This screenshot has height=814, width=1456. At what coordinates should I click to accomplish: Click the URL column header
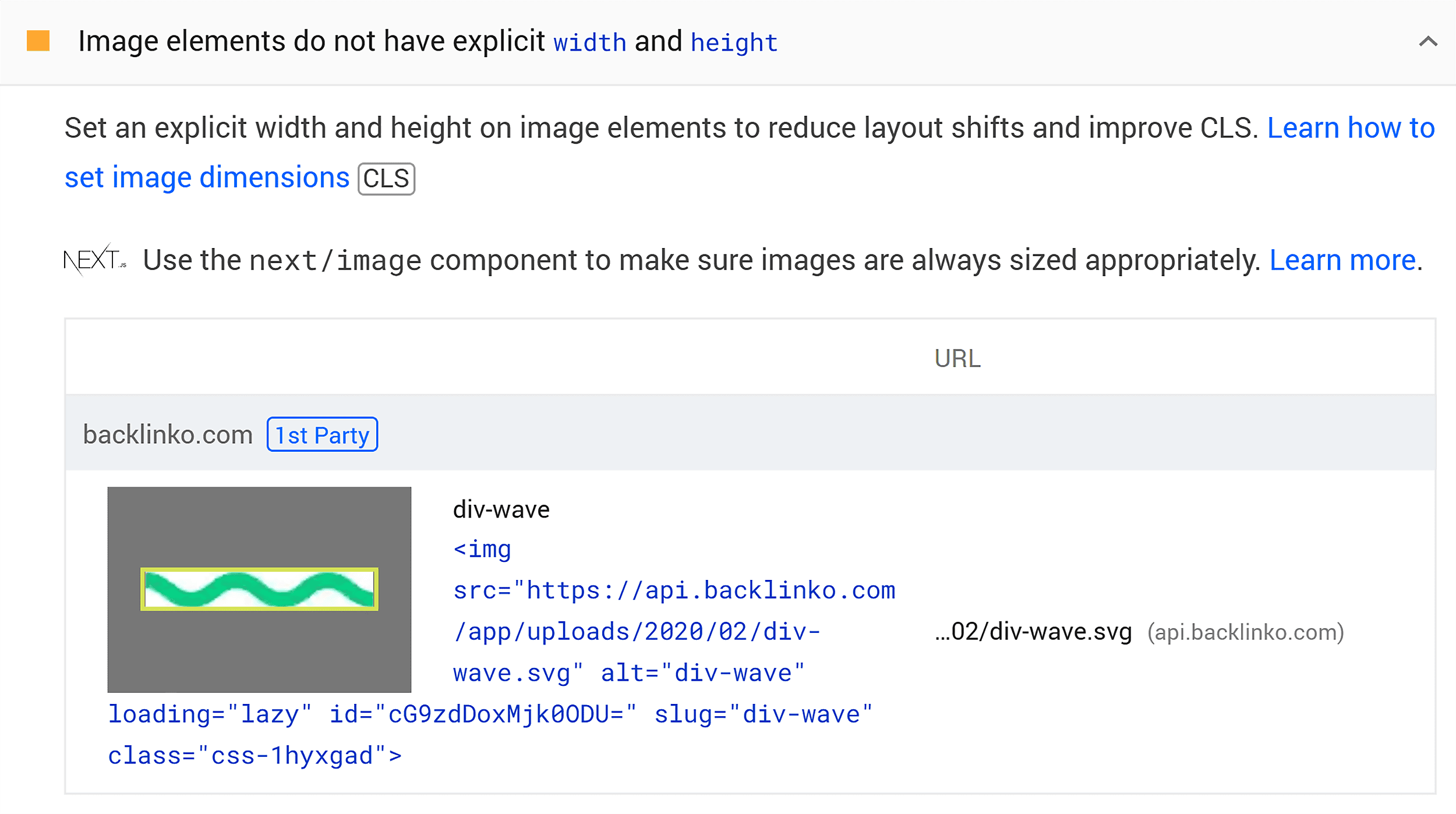[957, 358]
